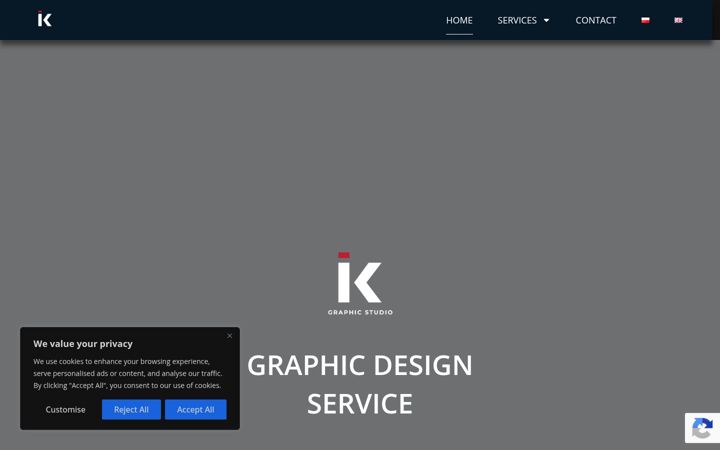Switch language with the UK flag
720x450 pixels.
678,20
